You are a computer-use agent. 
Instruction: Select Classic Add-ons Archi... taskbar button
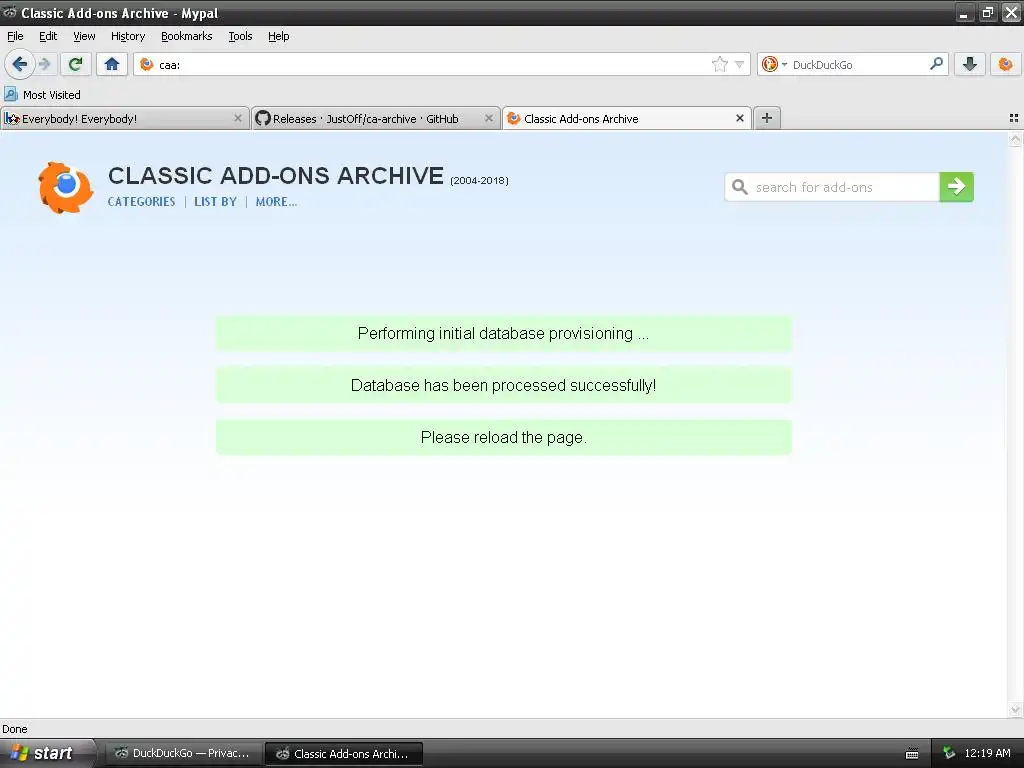click(344, 753)
